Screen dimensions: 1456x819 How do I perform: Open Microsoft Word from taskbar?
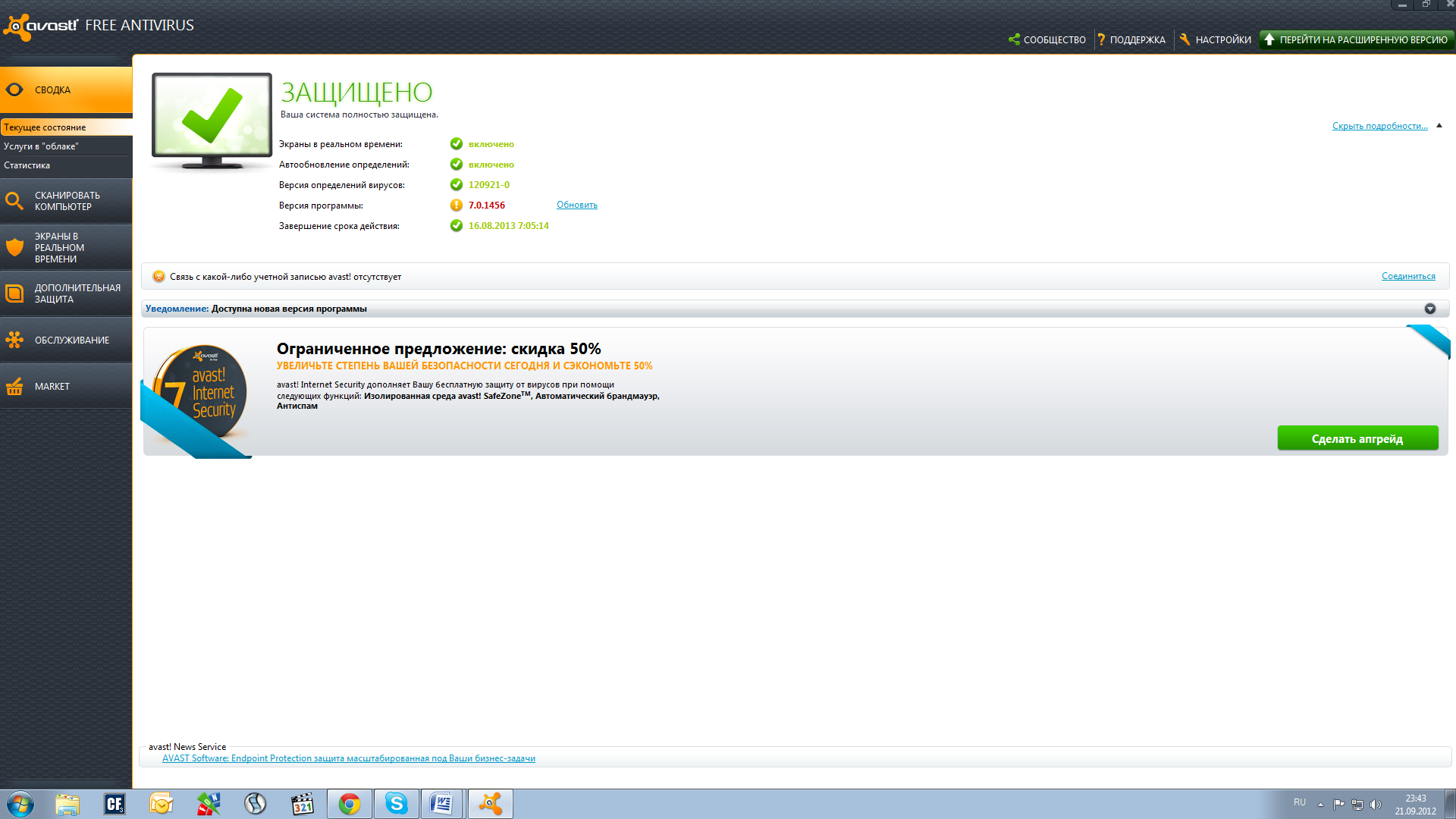click(442, 804)
